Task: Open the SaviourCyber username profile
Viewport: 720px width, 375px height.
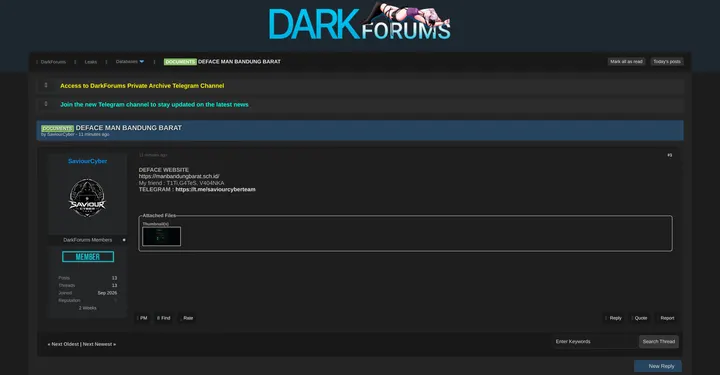Action: 87,161
